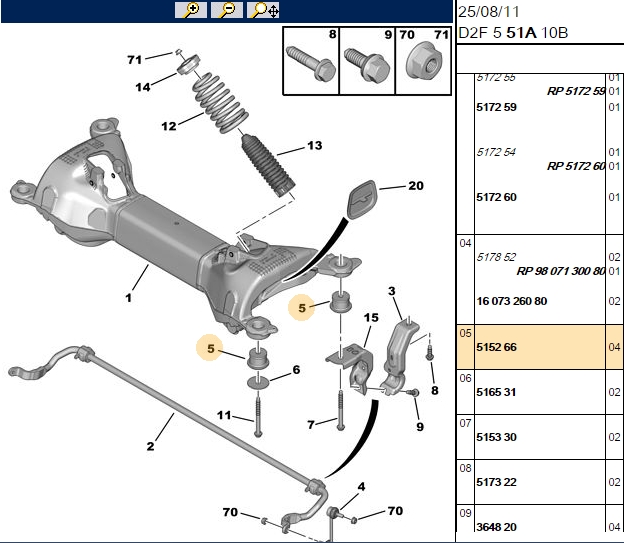Viewport: 624px width, 543px height.
Task: Select part label 14 for the cup
Action: click(x=143, y=87)
